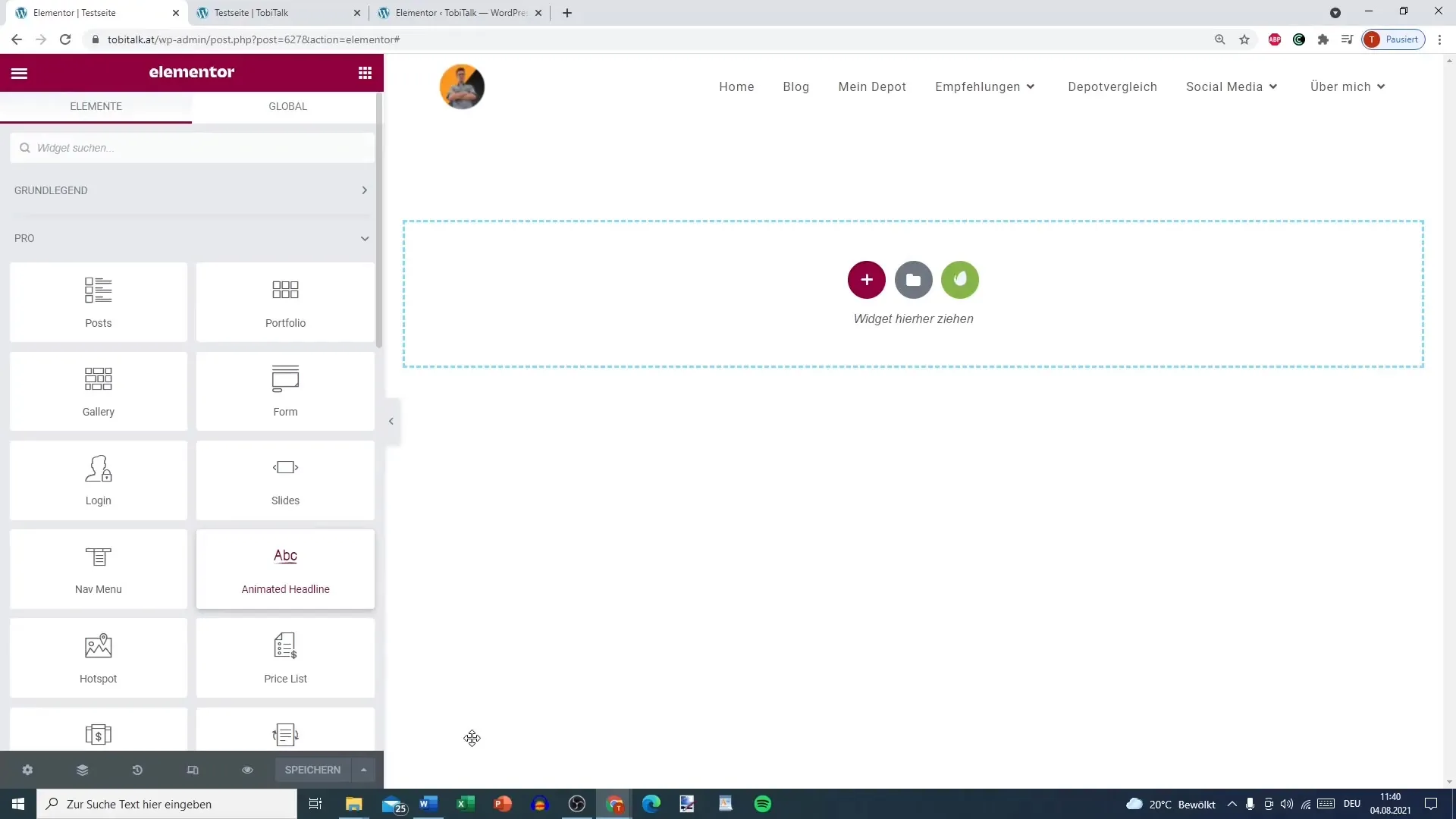
Task: Open the Mein Depot link
Action: coord(872,86)
